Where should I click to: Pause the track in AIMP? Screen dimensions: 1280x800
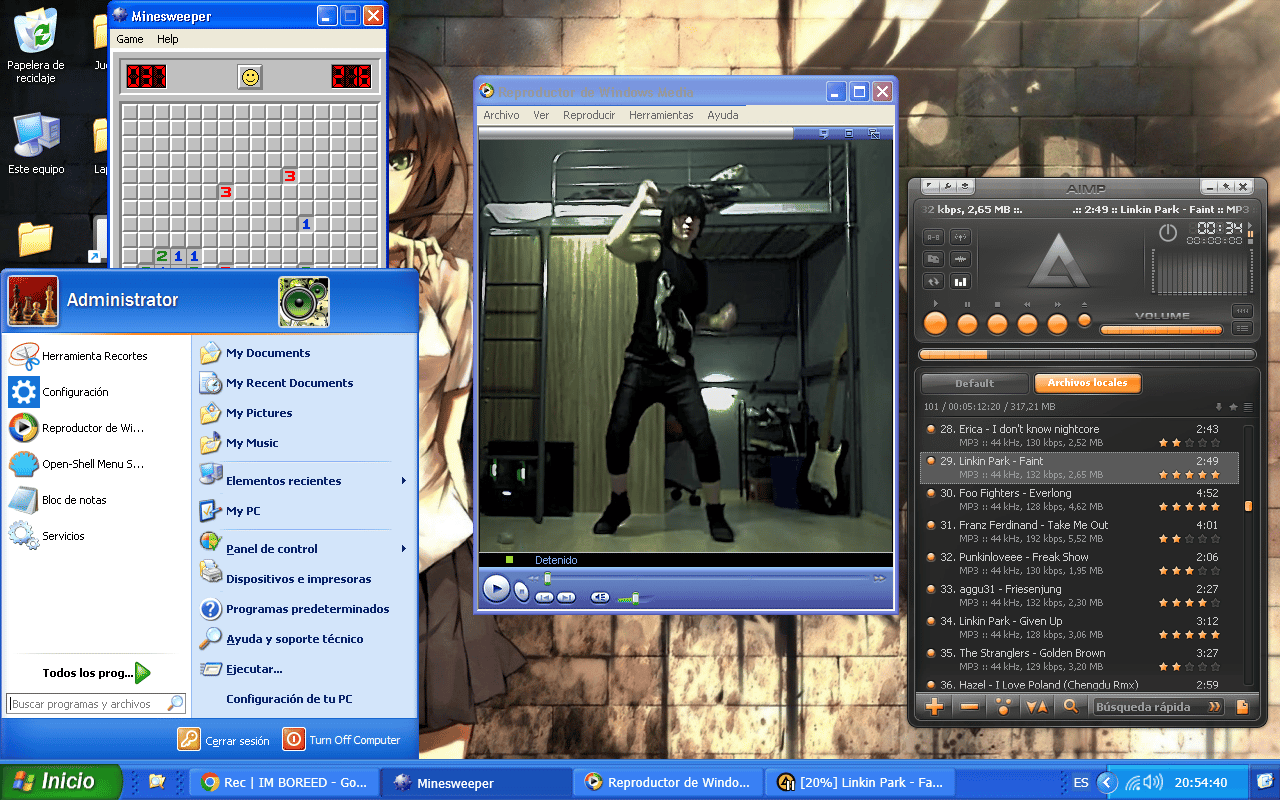click(967, 323)
